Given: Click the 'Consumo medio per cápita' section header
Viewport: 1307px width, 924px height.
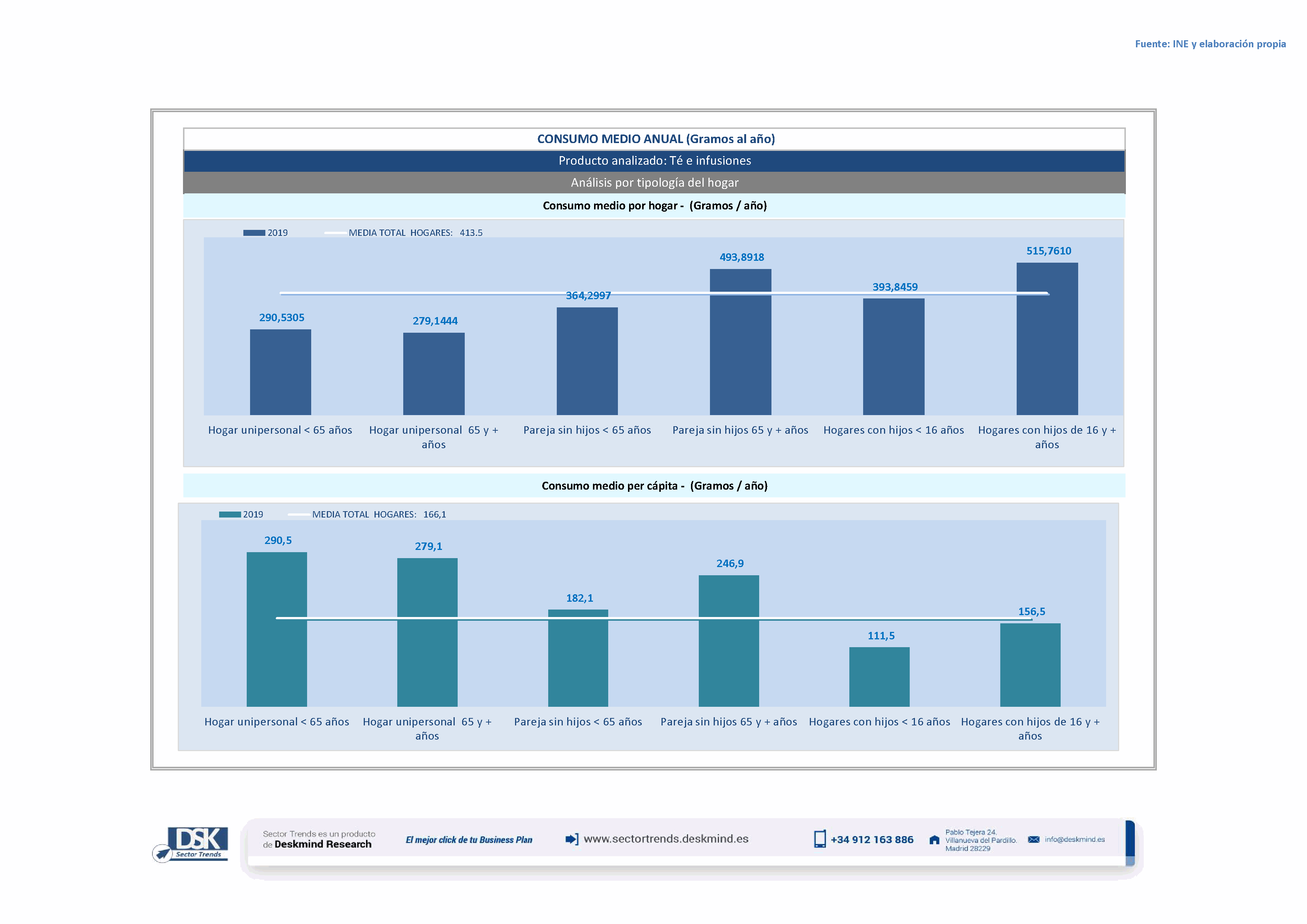Looking at the screenshot, I should [654, 485].
